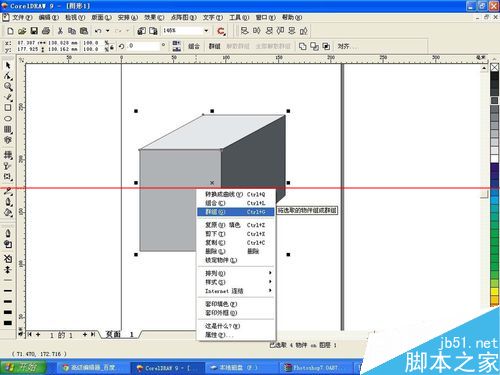Choose 群组 Ctrl+G in the context menu
The image size is (500, 375).
[235, 212]
